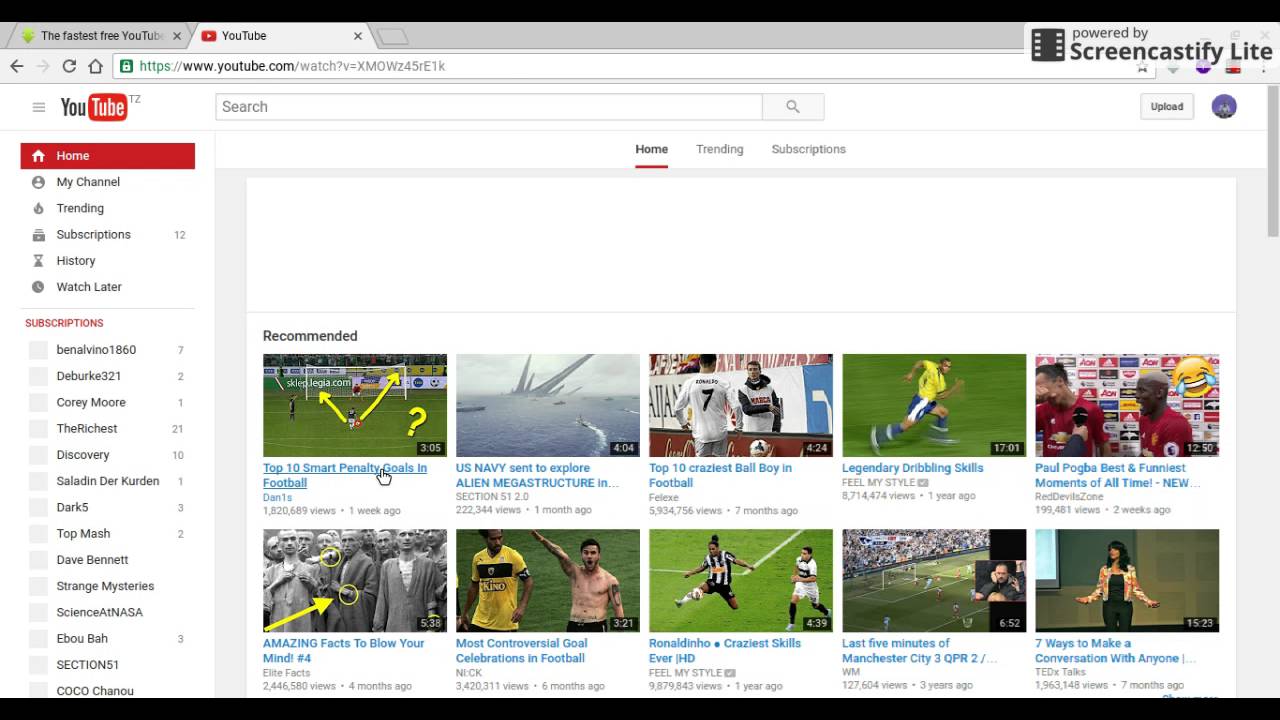Open Most Controversial Goal Celebrations title

[522, 651]
